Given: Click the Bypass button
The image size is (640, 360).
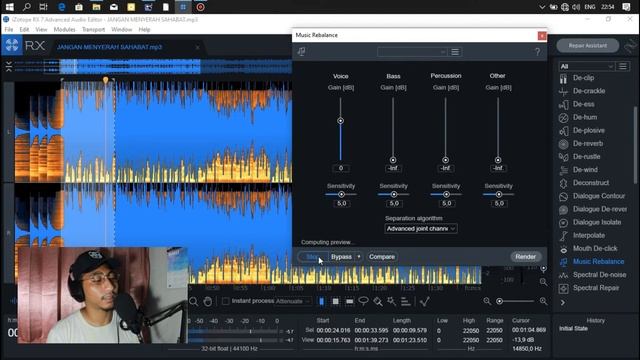Looking at the screenshot, I should pyautogui.click(x=341, y=257).
